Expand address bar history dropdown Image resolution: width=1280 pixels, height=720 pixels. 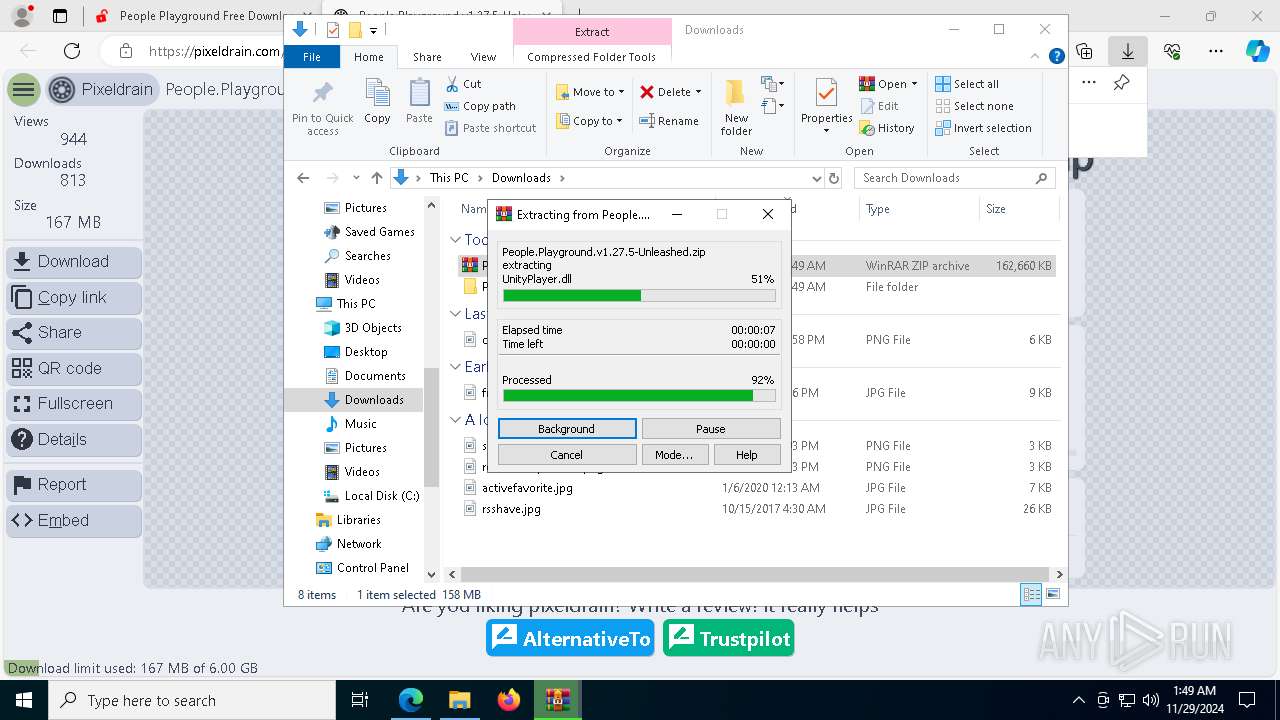coord(817,178)
